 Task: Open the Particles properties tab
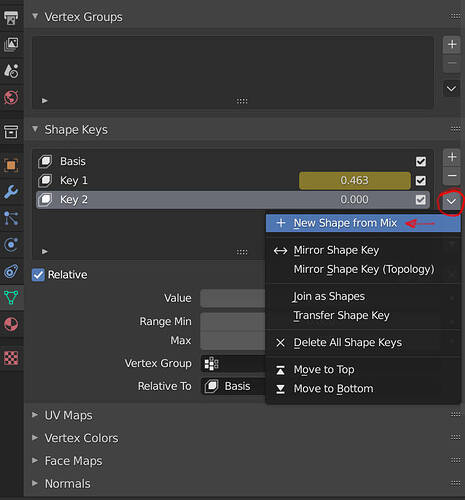[x=11, y=218]
